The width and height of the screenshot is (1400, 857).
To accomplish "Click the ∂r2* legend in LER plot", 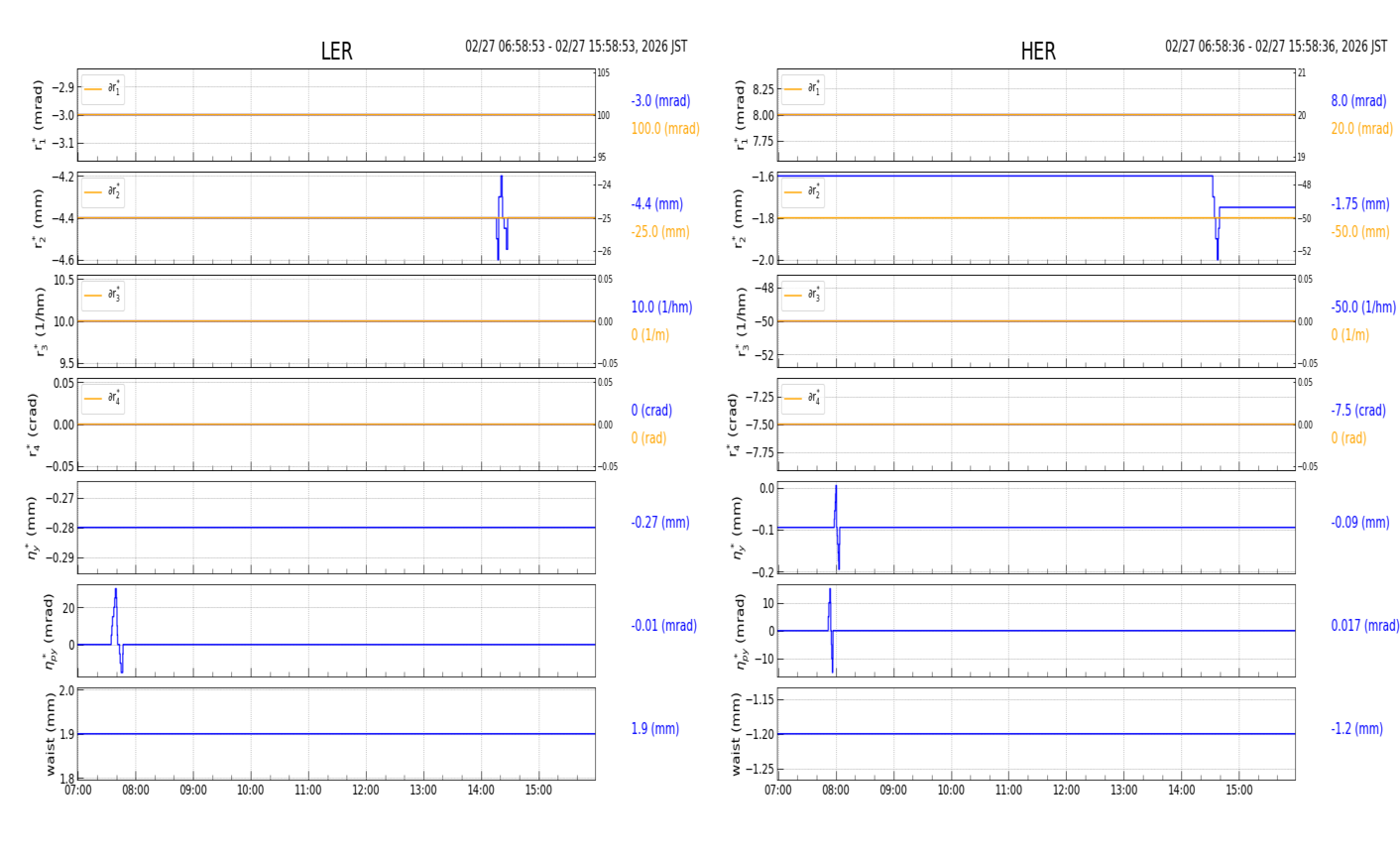I will click(103, 192).
